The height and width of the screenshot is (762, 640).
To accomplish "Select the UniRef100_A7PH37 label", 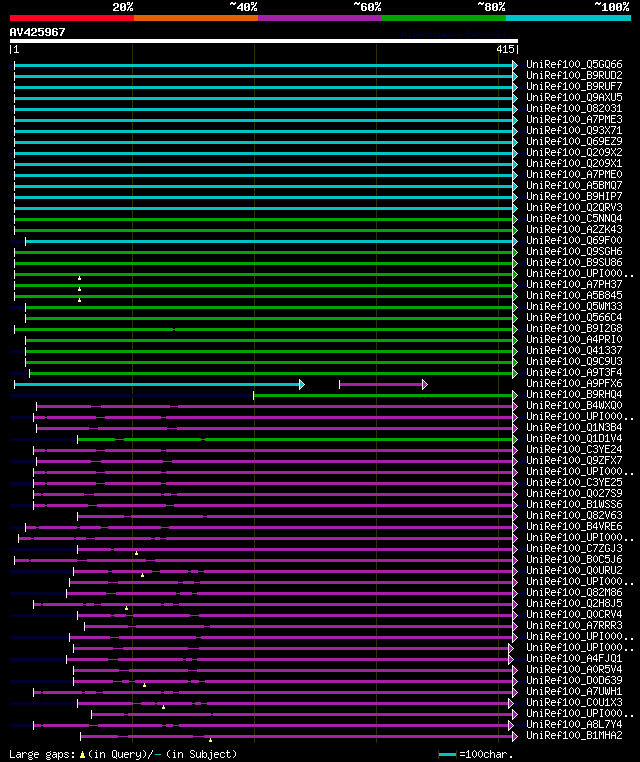I will [574, 284].
